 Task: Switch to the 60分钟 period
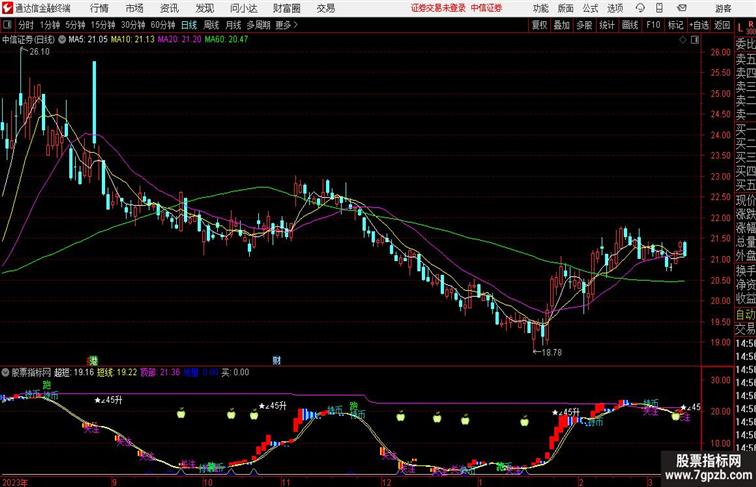[162, 25]
